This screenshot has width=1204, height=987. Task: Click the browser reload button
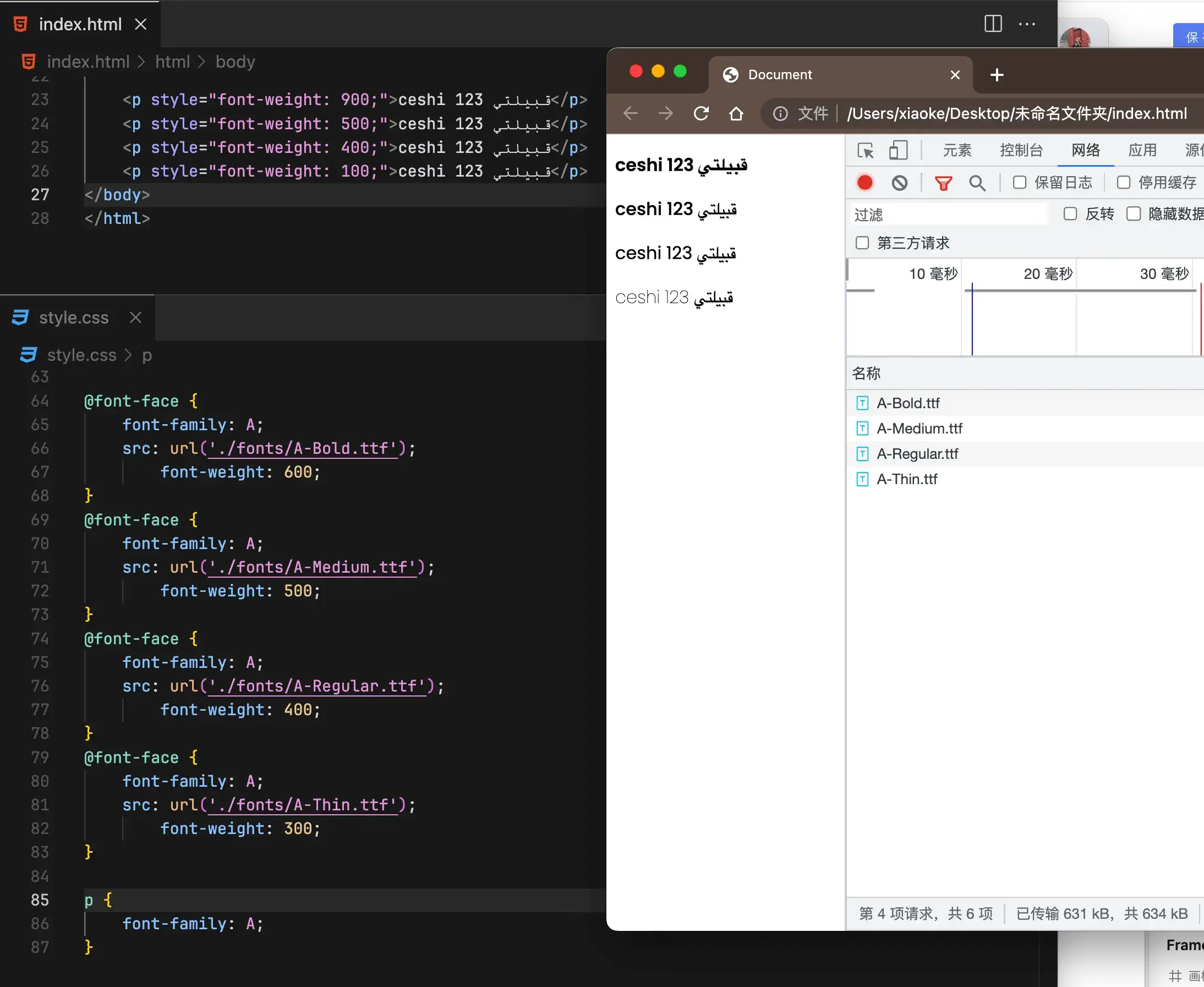[700, 114]
